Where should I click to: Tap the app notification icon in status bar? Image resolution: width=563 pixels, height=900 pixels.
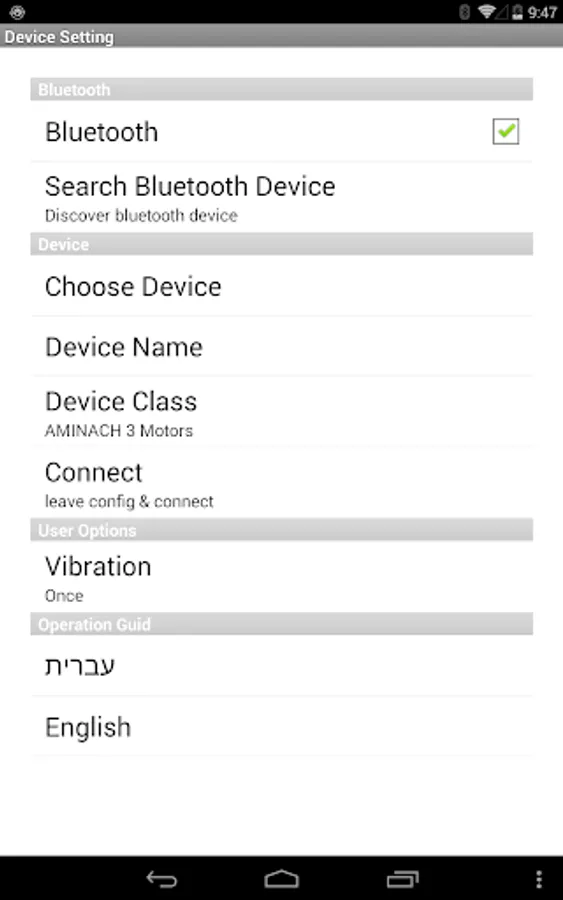click(17, 11)
